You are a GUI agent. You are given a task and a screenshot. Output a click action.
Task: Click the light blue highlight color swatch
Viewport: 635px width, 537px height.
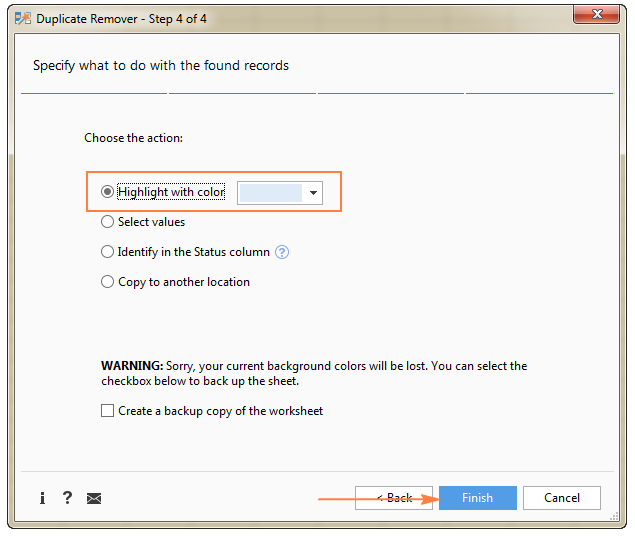[x=270, y=193]
